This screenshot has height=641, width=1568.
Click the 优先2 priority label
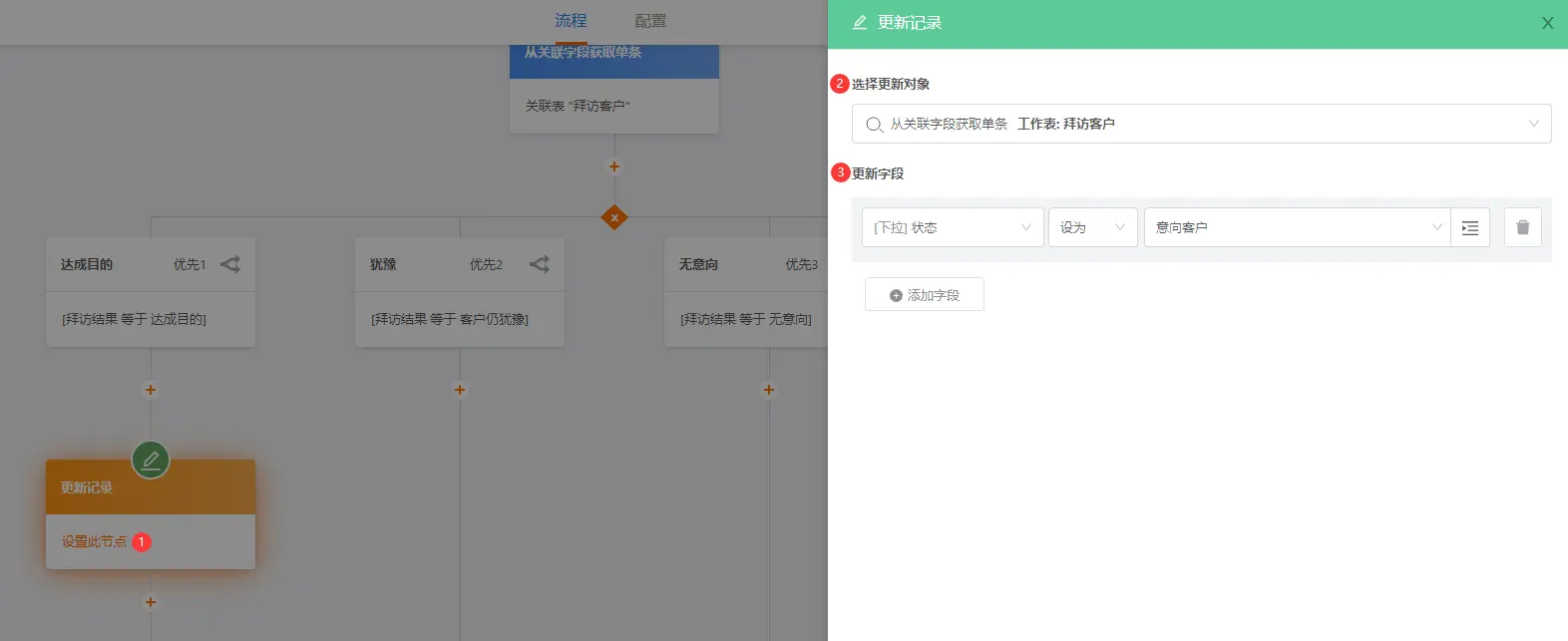[x=486, y=264]
